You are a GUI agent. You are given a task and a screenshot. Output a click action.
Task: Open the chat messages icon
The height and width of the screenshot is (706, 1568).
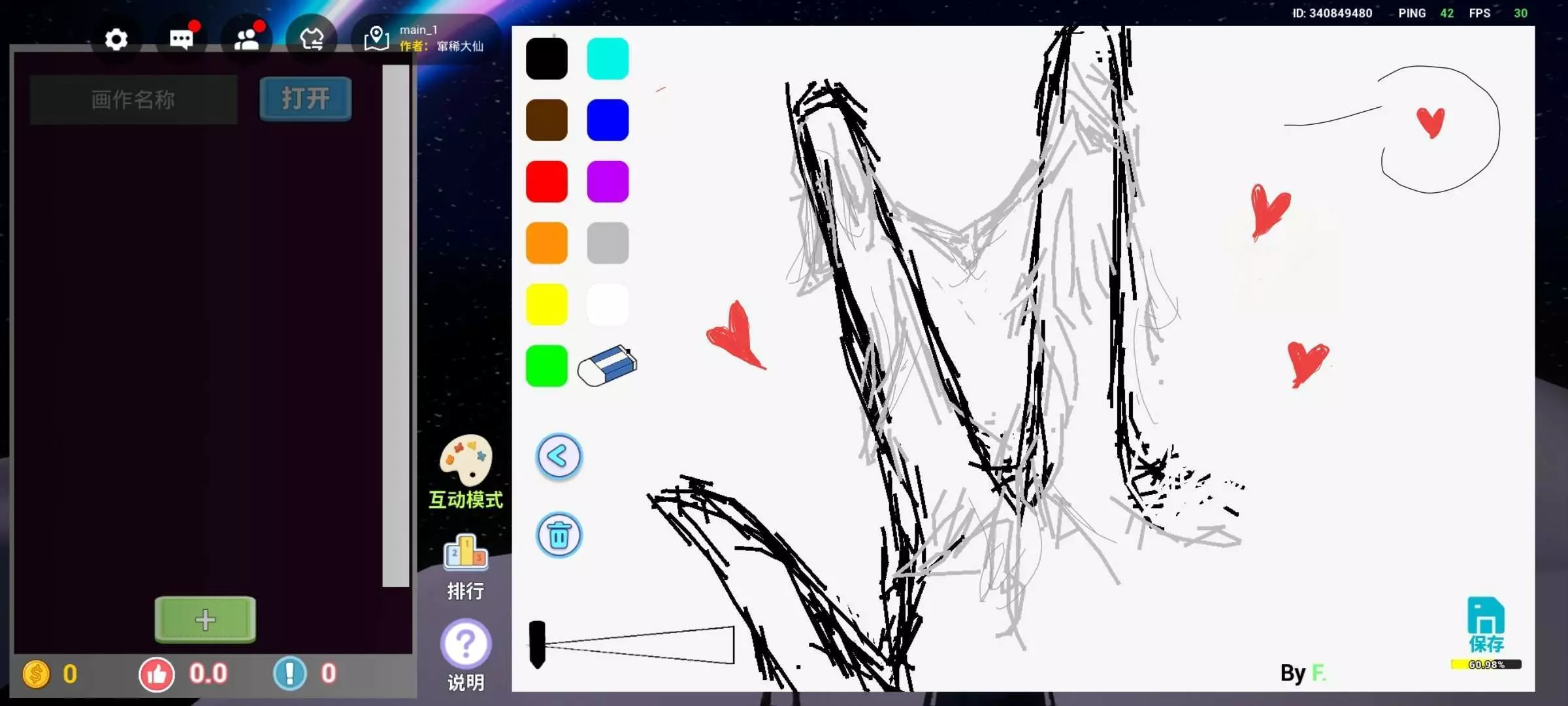(182, 40)
